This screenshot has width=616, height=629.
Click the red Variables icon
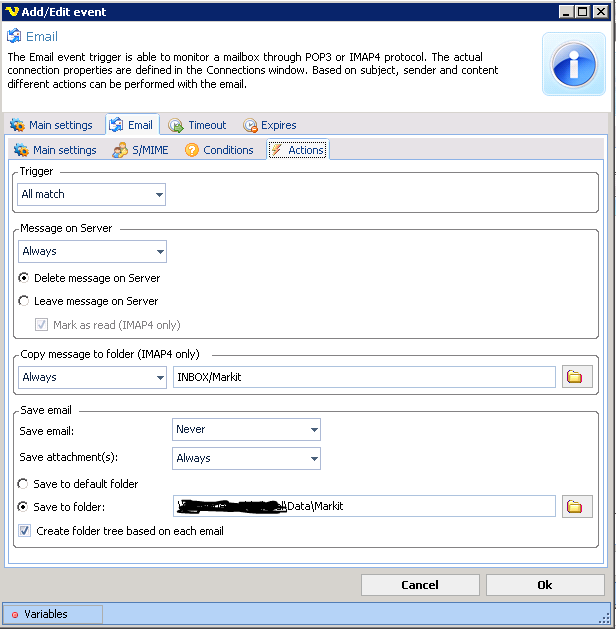[x=14, y=614]
